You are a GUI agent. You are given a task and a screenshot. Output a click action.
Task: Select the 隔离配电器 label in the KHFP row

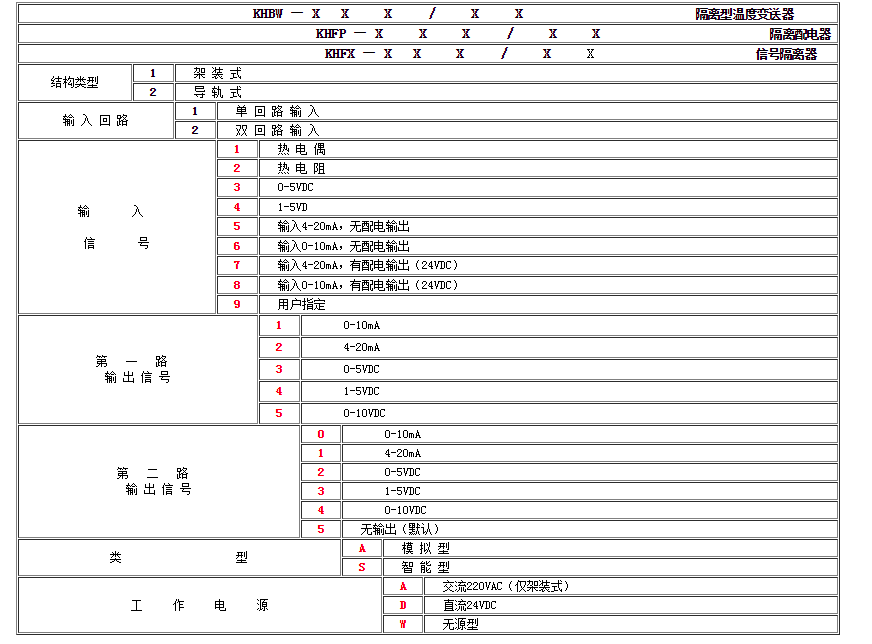[799, 34]
